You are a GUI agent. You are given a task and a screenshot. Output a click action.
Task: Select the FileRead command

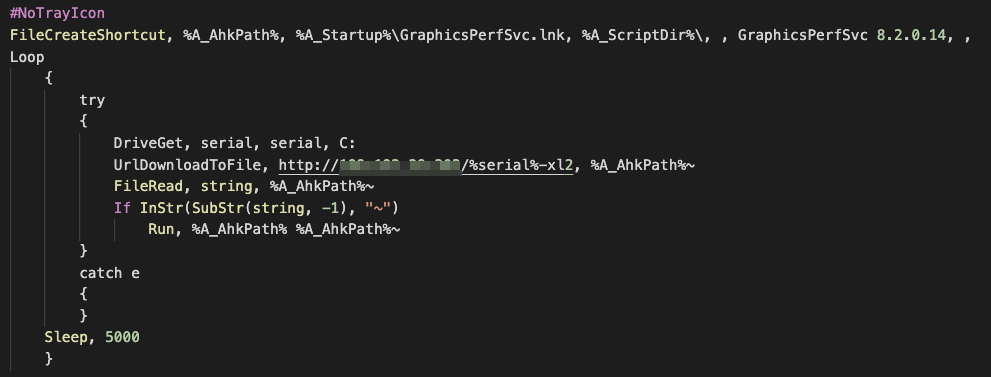point(149,186)
